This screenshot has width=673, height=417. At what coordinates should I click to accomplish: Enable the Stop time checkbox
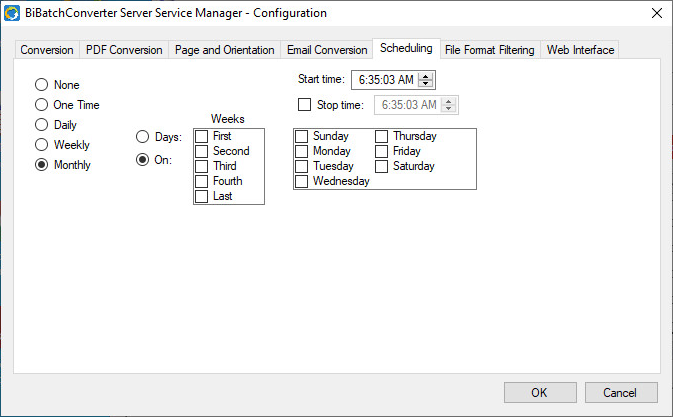305,104
